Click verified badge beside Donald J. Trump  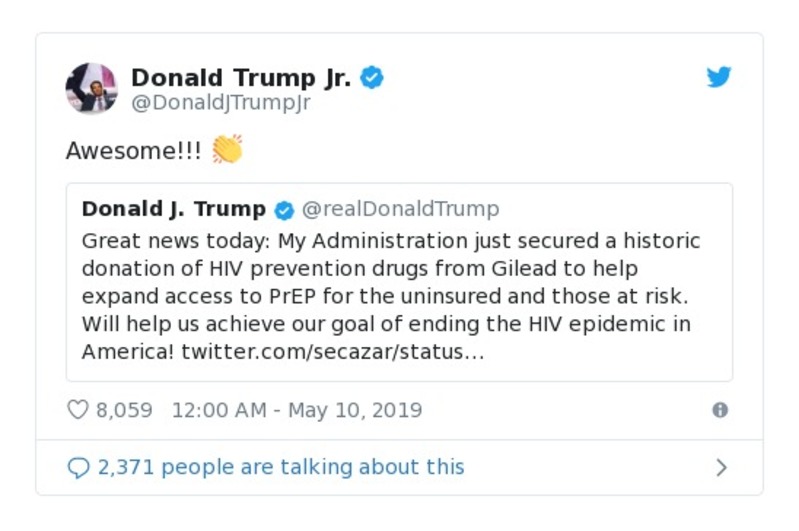[x=284, y=210]
